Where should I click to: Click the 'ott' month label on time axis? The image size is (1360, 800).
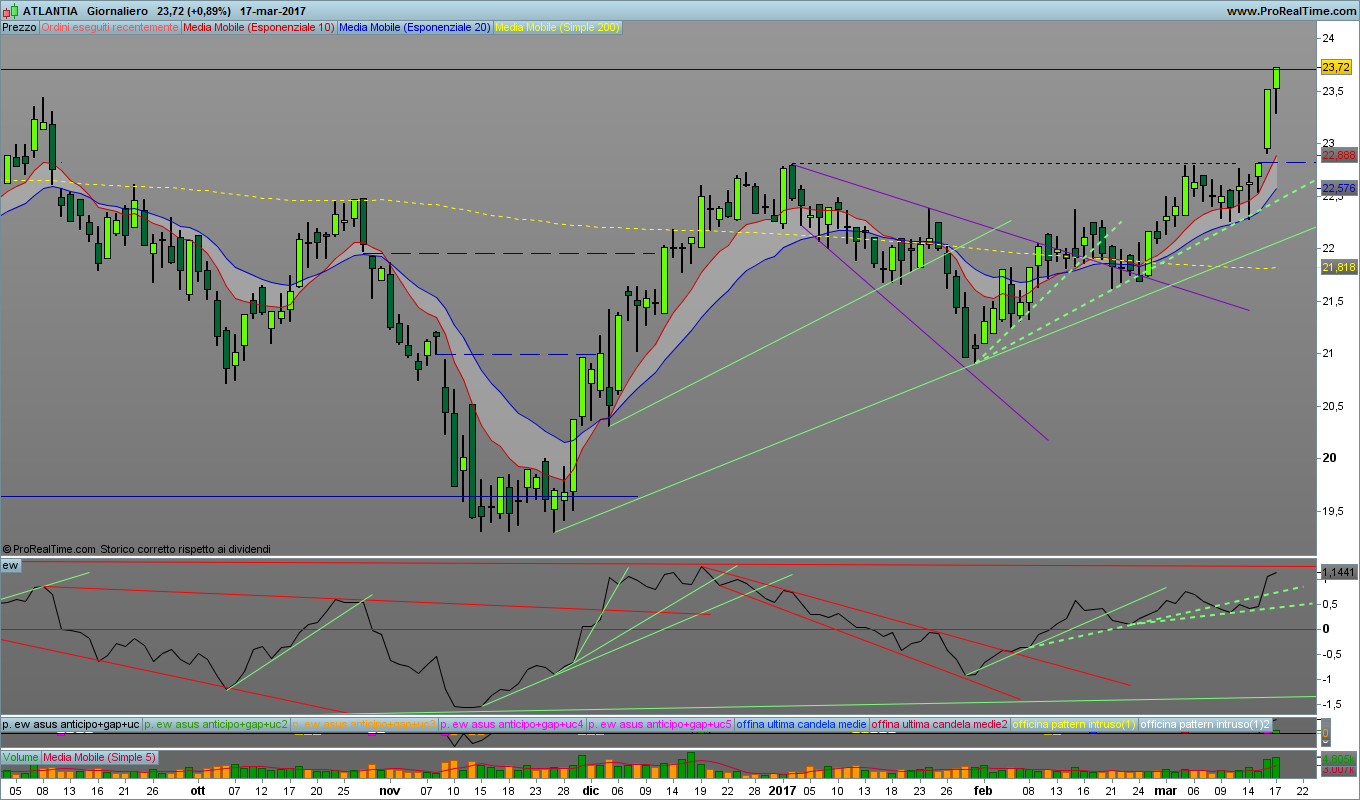198,790
